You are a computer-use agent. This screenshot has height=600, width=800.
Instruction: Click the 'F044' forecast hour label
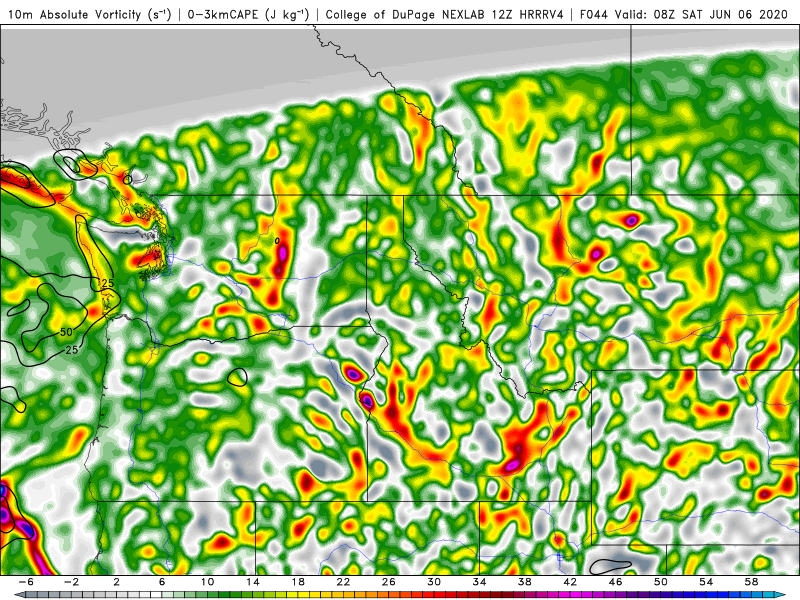coord(594,14)
